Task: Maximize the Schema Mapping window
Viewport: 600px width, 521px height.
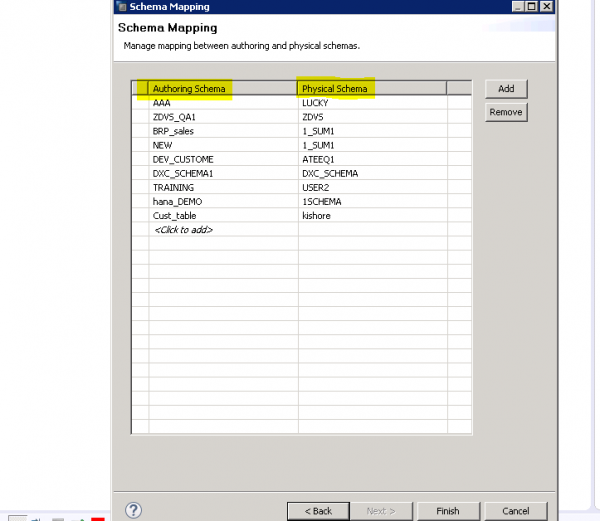Action: 532,6
